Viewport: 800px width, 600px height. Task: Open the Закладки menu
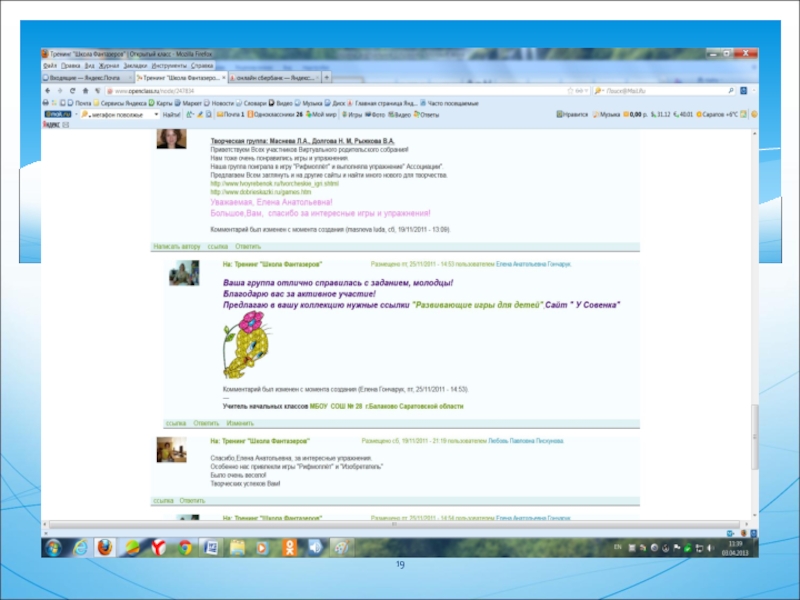(x=135, y=66)
